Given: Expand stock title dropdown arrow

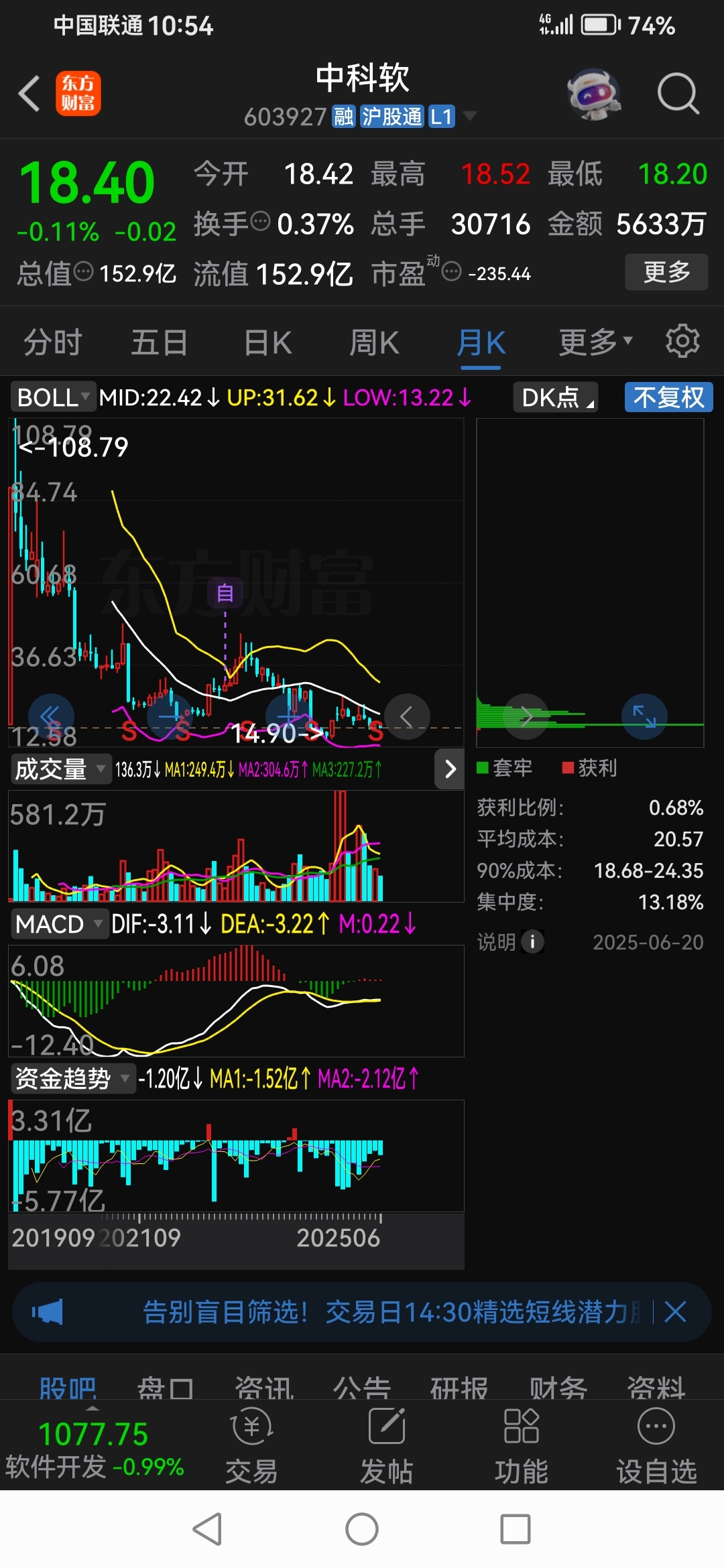Looking at the screenshot, I should point(470,116).
